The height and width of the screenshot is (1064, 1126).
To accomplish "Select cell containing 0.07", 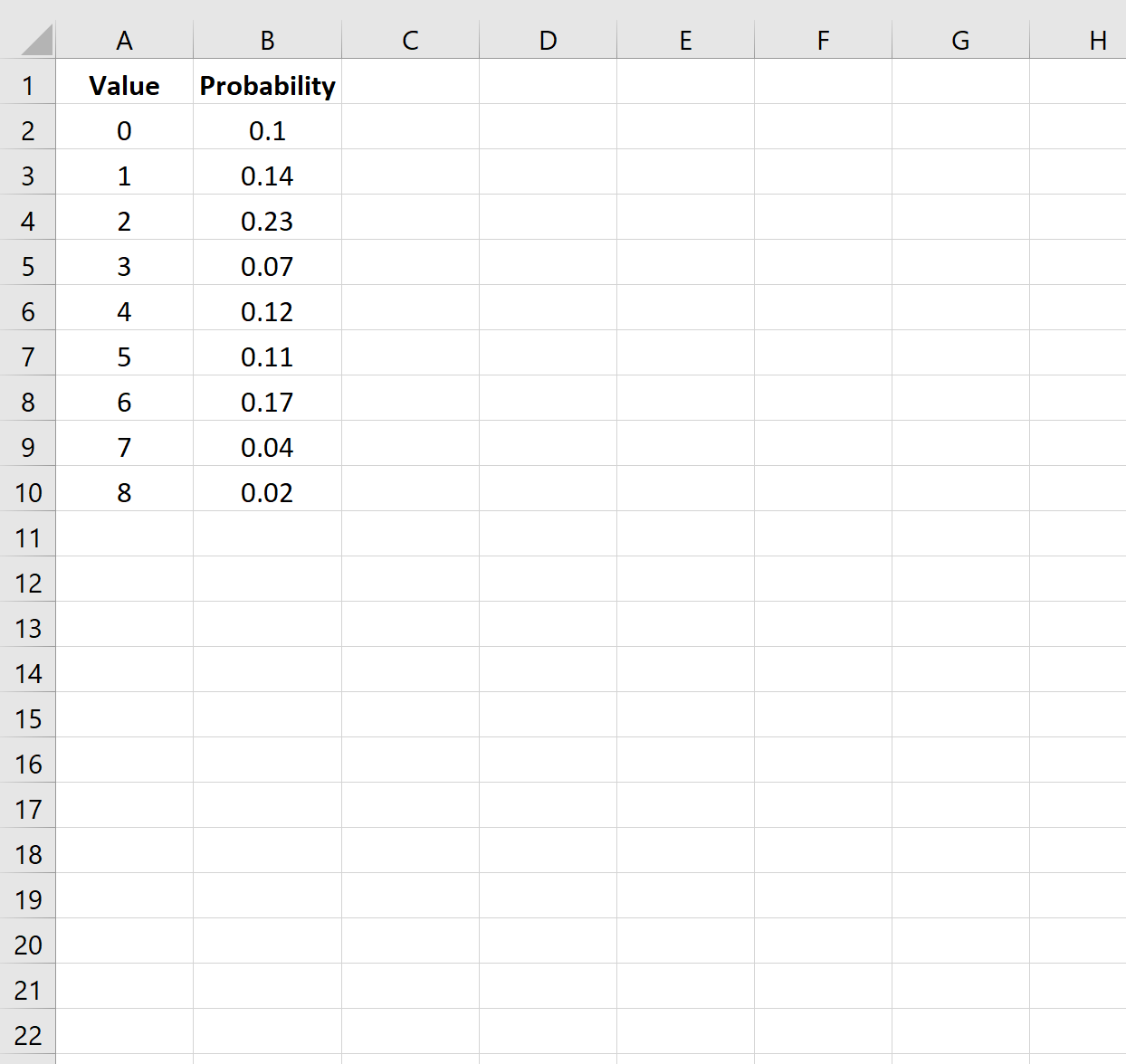I will (x=268, y=267).
